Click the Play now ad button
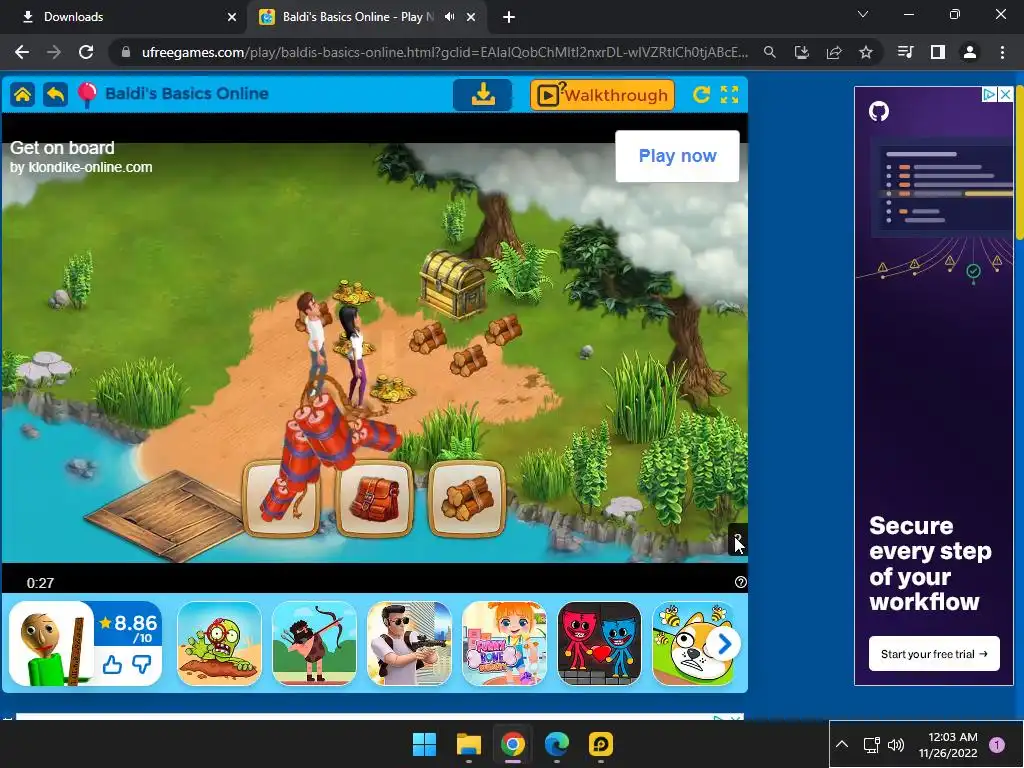 click(x=677, y=156)
